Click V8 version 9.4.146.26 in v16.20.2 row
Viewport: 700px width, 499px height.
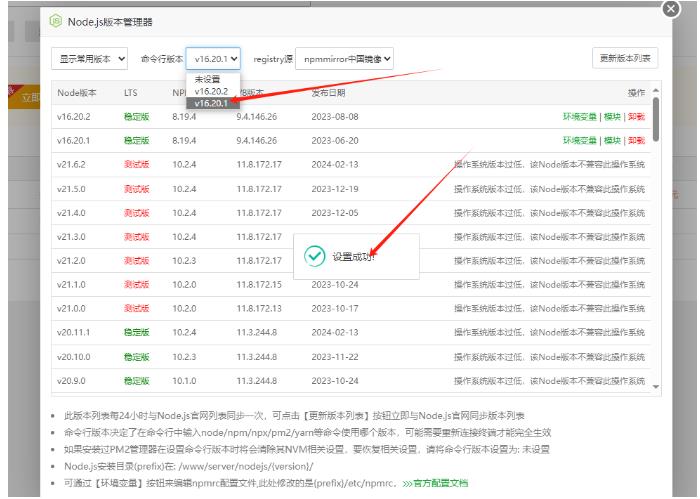pos(257,116)
